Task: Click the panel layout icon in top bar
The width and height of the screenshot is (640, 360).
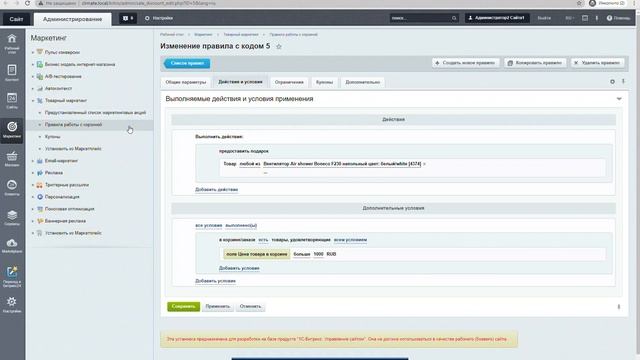Action: point(585,18)
